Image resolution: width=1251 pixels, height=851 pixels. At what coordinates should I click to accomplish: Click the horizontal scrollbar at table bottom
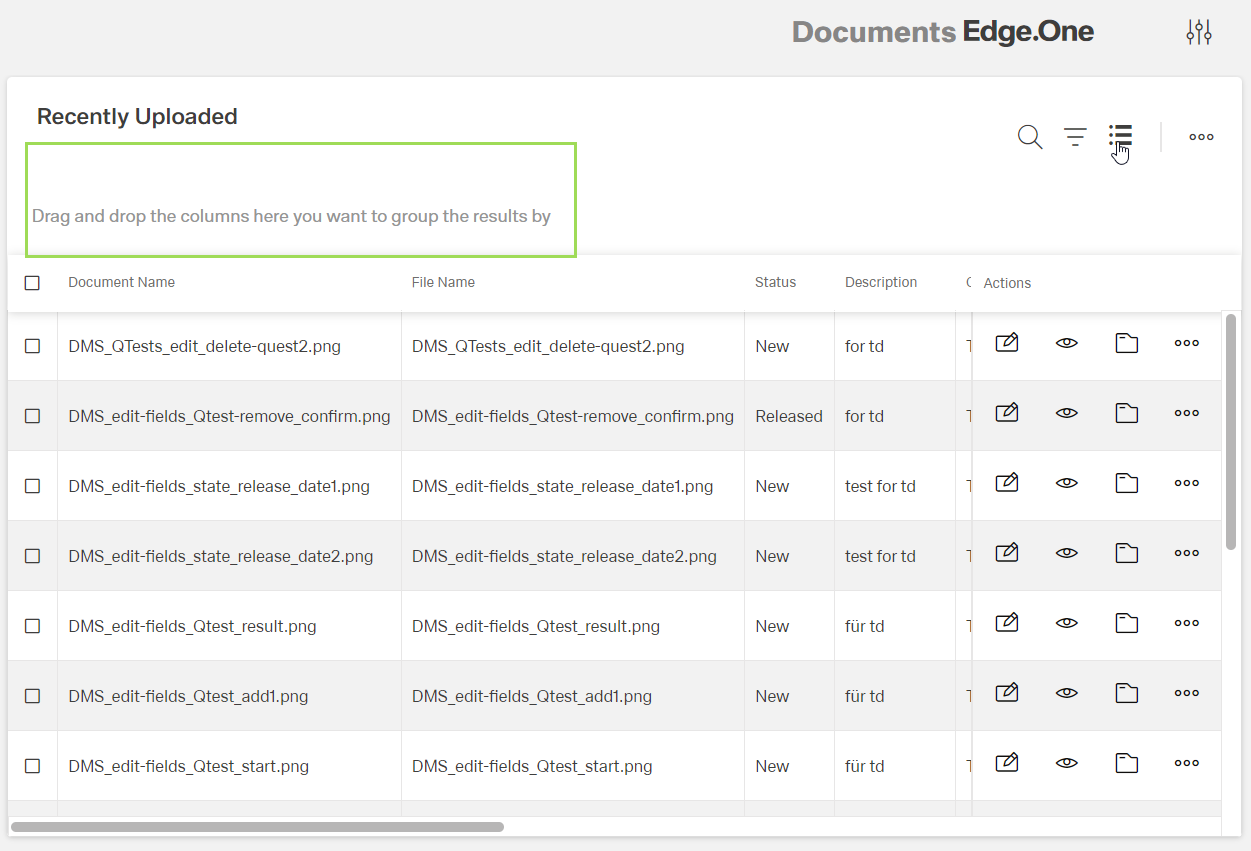pos(257,827)
